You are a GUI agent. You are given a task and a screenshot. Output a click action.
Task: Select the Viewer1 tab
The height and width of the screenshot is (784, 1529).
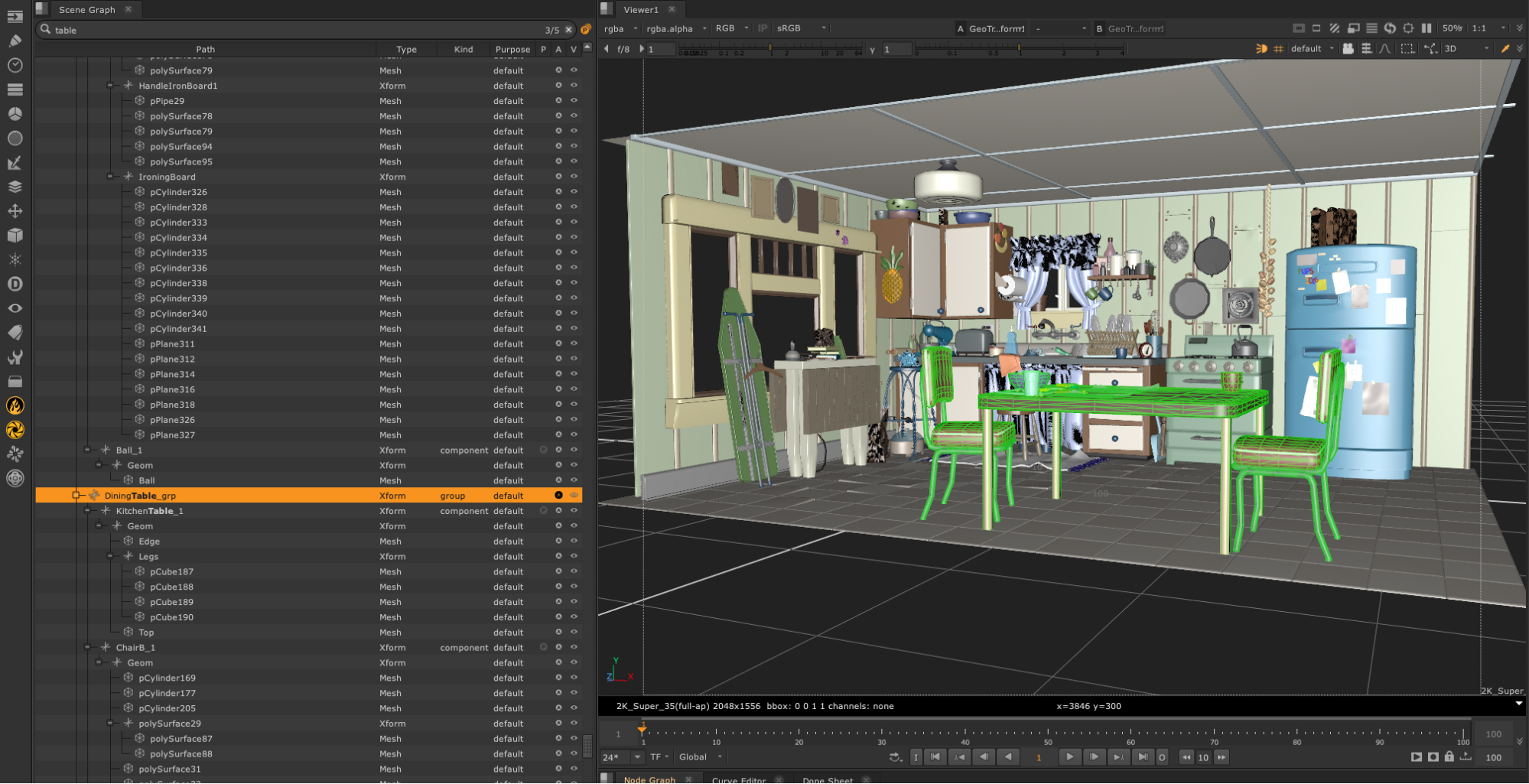(x=640, y=10)
